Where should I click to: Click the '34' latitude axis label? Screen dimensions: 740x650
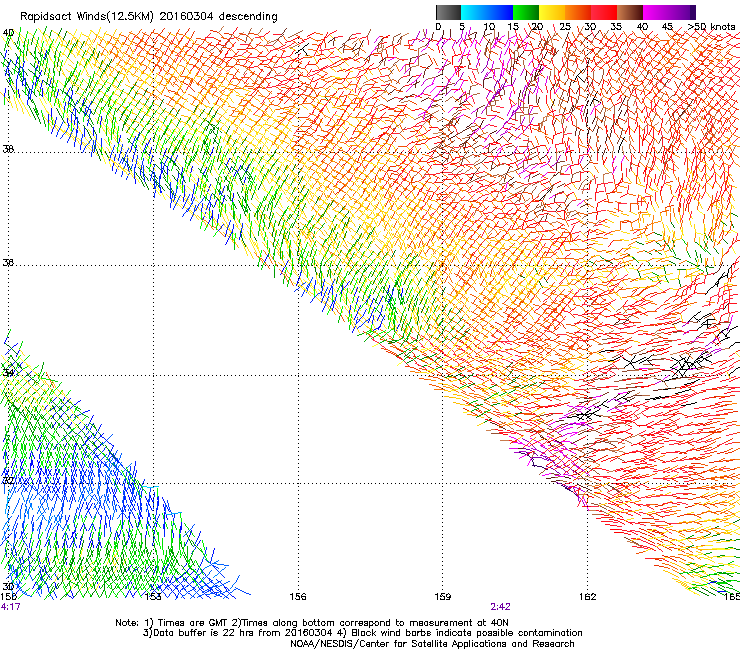pyautogui.click(x=8, y=373)
